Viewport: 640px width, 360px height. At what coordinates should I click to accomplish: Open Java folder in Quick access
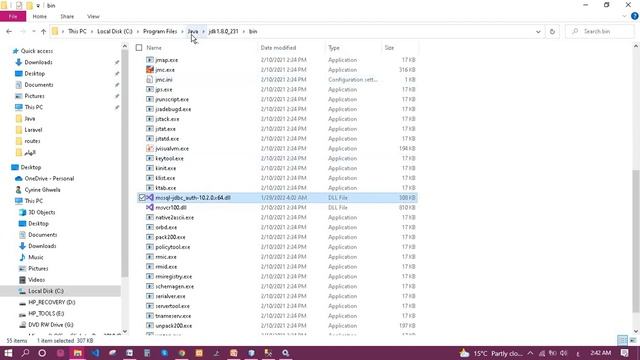point(30,118)
